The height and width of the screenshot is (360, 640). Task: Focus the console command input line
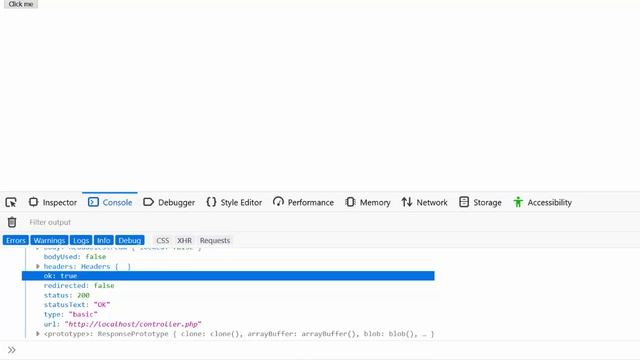tap(327, 350)
